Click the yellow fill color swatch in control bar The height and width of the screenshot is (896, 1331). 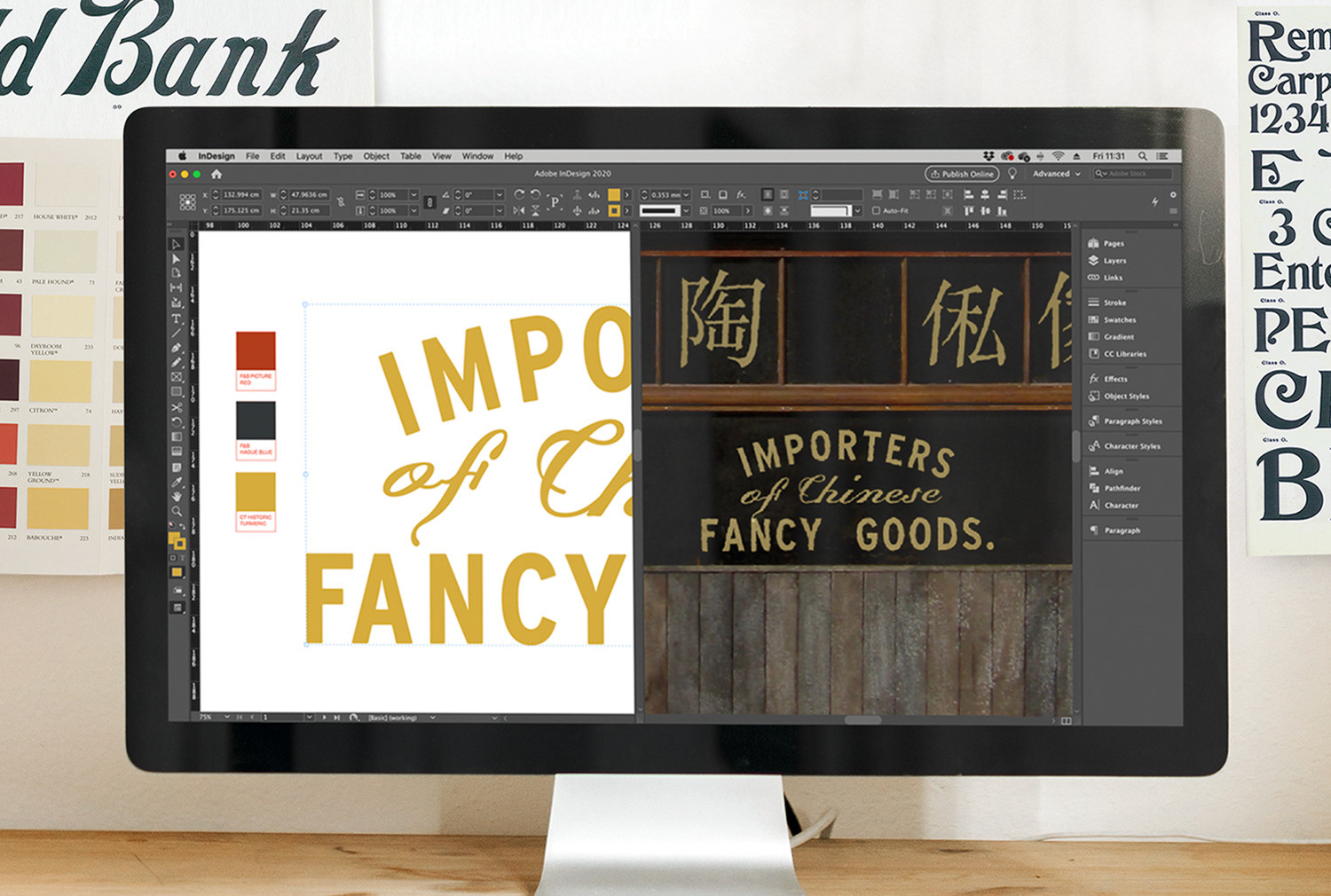pyautogui.click(x=613, y=194)
